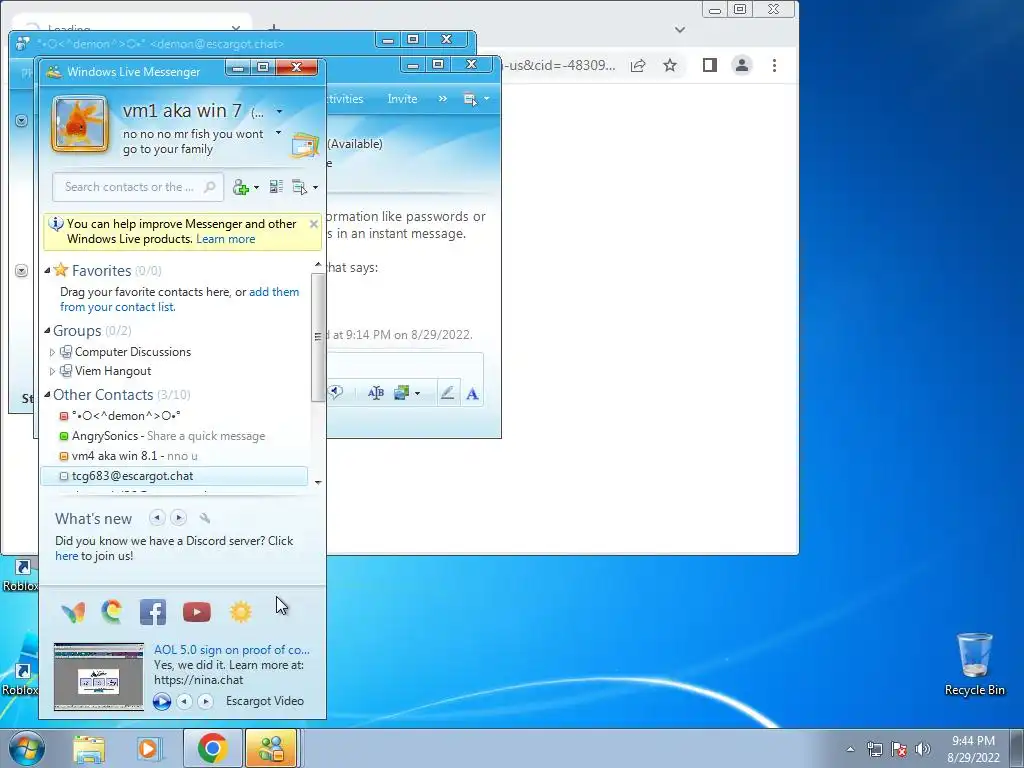
Task: Click the info icon in yellow banner
Action: 56,223
